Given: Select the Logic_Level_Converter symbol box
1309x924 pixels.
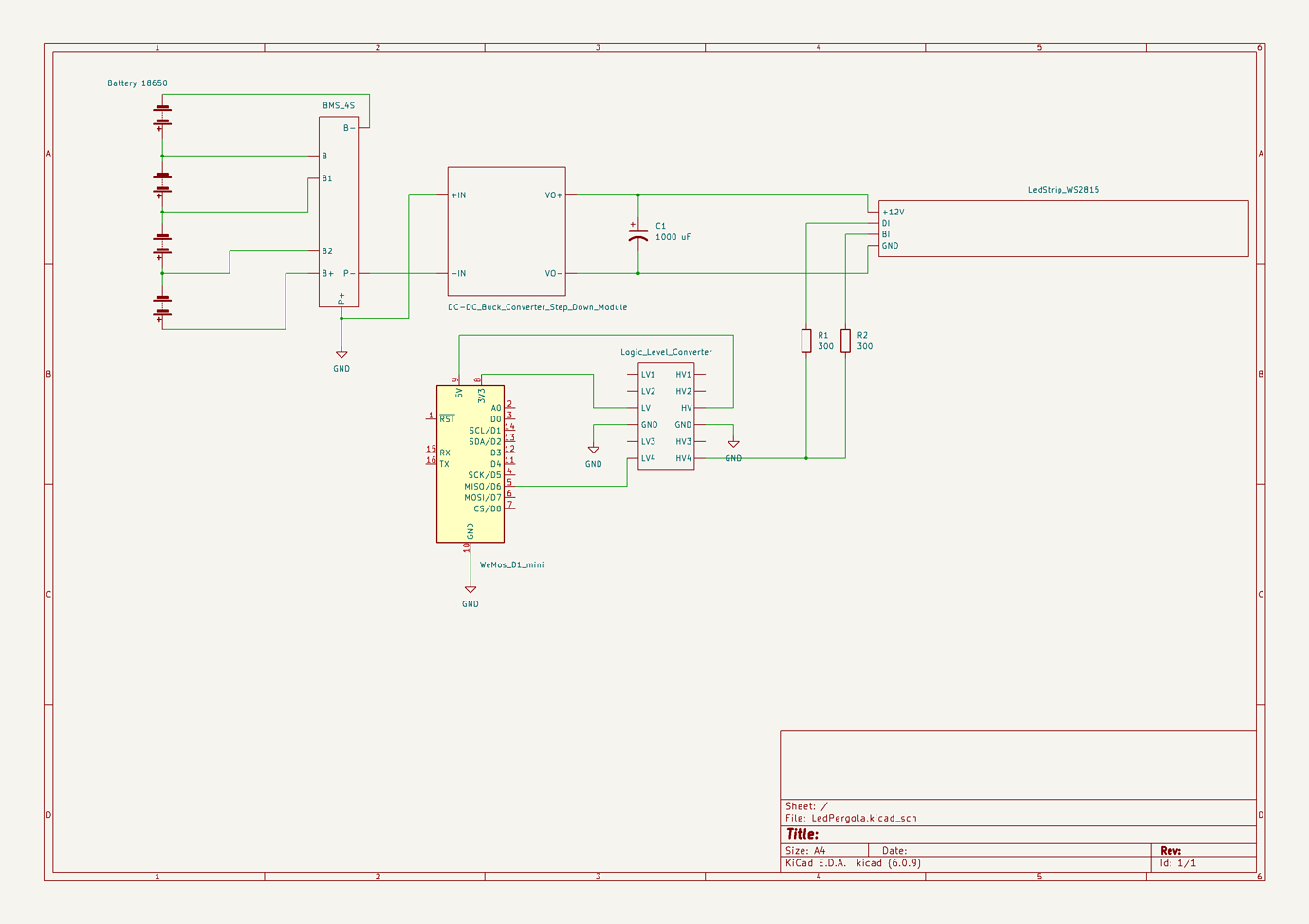Looking at the screenshot, I should [667, 416].
